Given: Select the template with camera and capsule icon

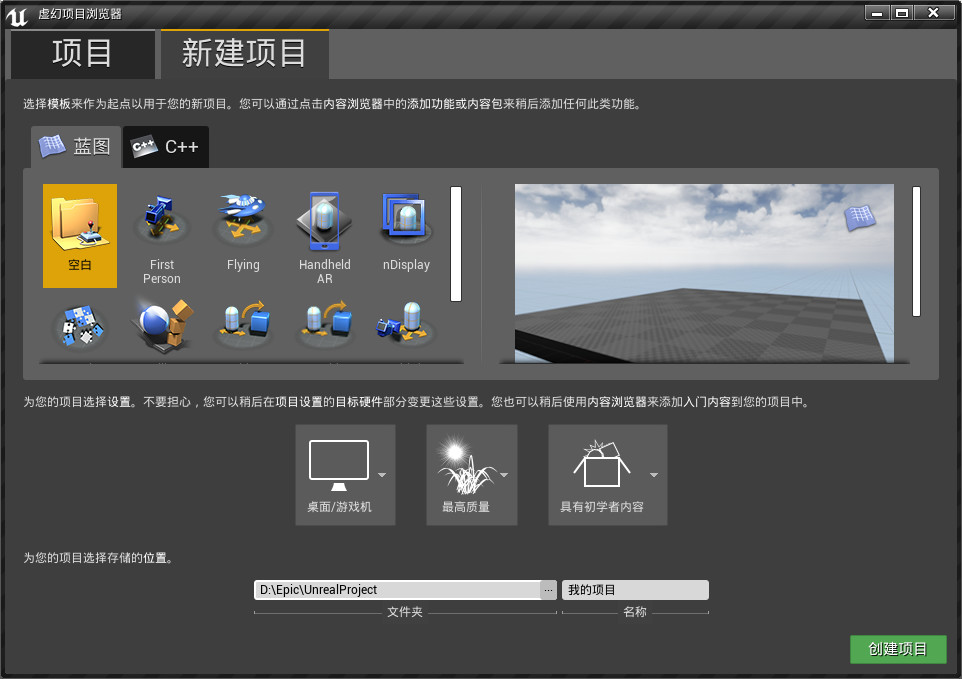Looking at the screenshot, I should point(406,323).
